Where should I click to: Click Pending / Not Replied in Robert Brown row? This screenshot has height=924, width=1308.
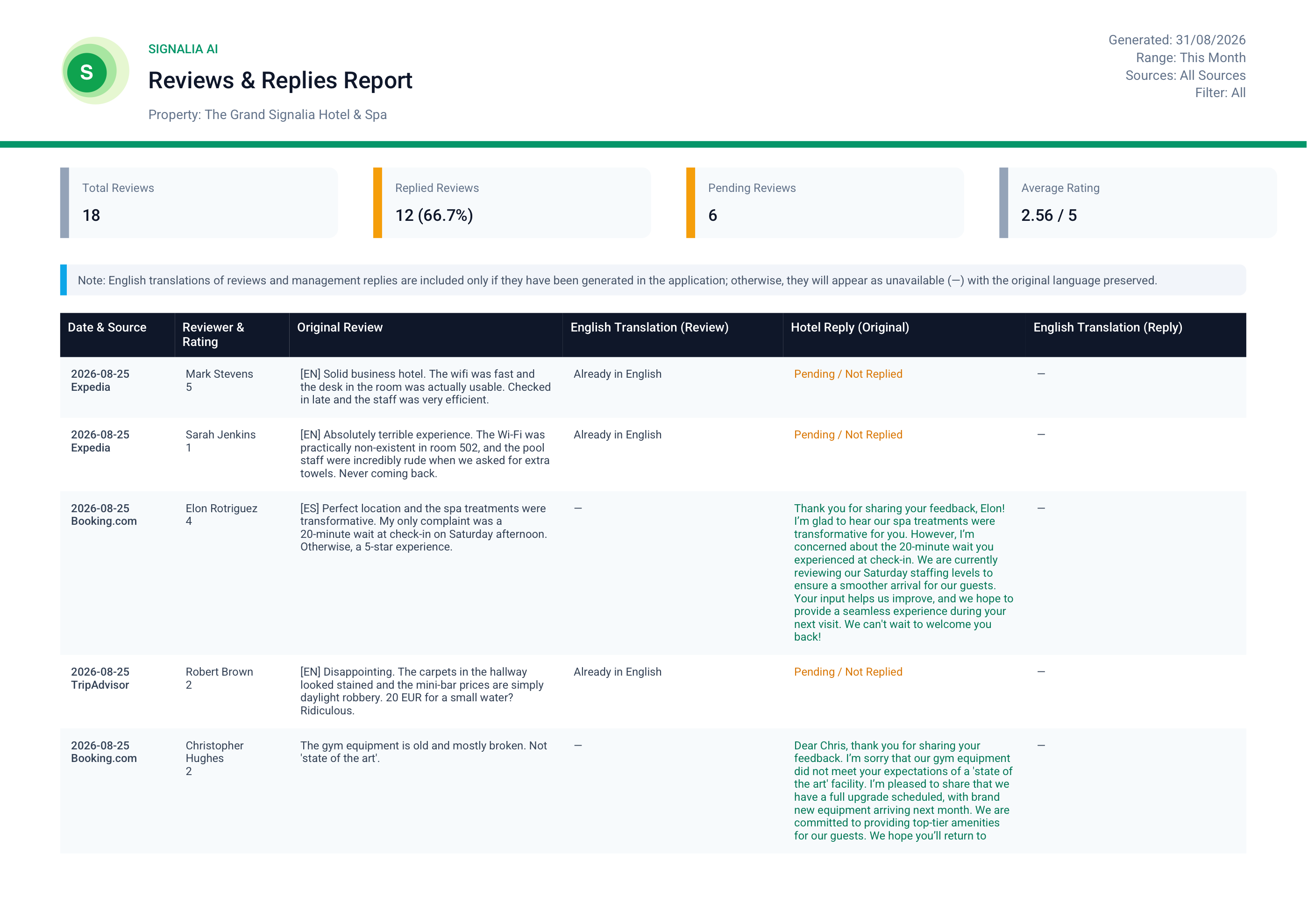[x=848, y=672]
